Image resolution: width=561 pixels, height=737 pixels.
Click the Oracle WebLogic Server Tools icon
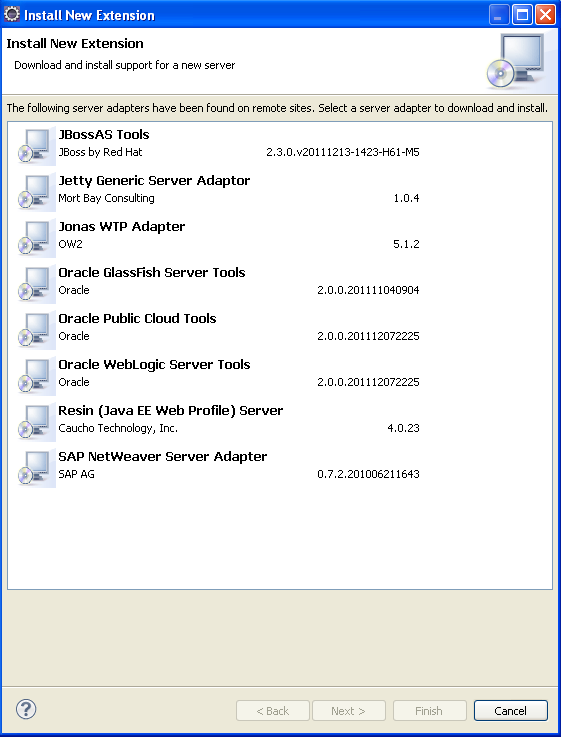tap(35, 376)
